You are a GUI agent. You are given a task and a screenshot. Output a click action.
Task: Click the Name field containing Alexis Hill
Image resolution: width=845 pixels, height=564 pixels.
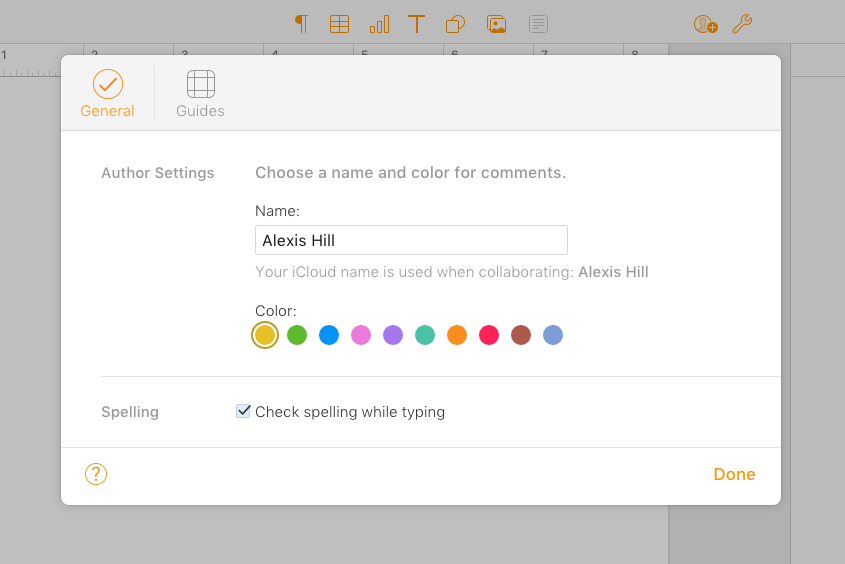pos(411,240)
